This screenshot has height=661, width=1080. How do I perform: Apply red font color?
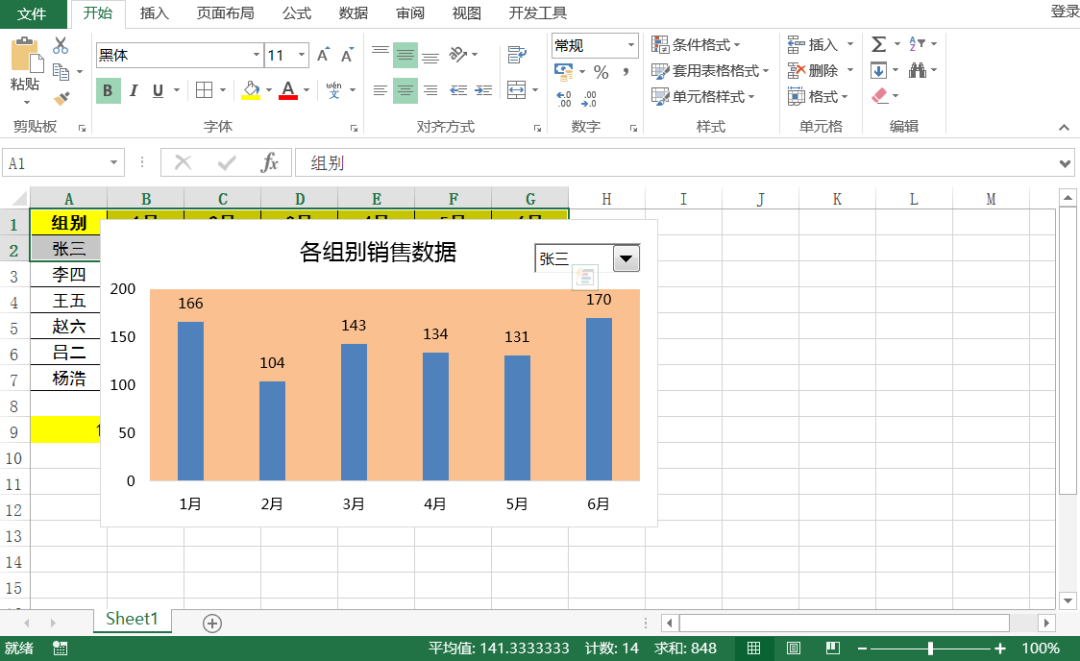289,90
